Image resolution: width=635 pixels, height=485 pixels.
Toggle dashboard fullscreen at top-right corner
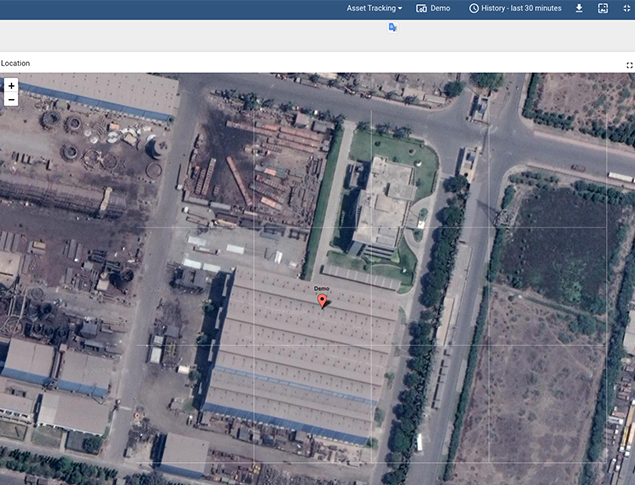(626, 8)
